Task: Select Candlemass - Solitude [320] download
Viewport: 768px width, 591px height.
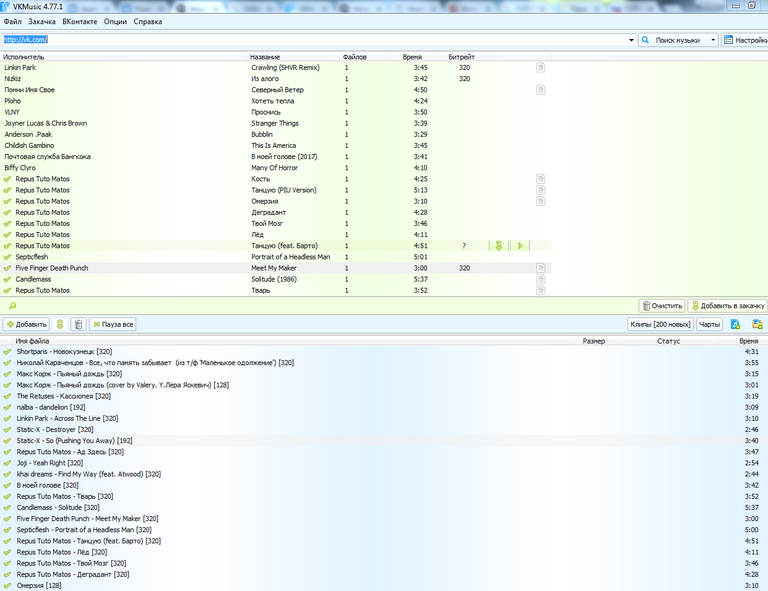Action: (x=384, y=508)
